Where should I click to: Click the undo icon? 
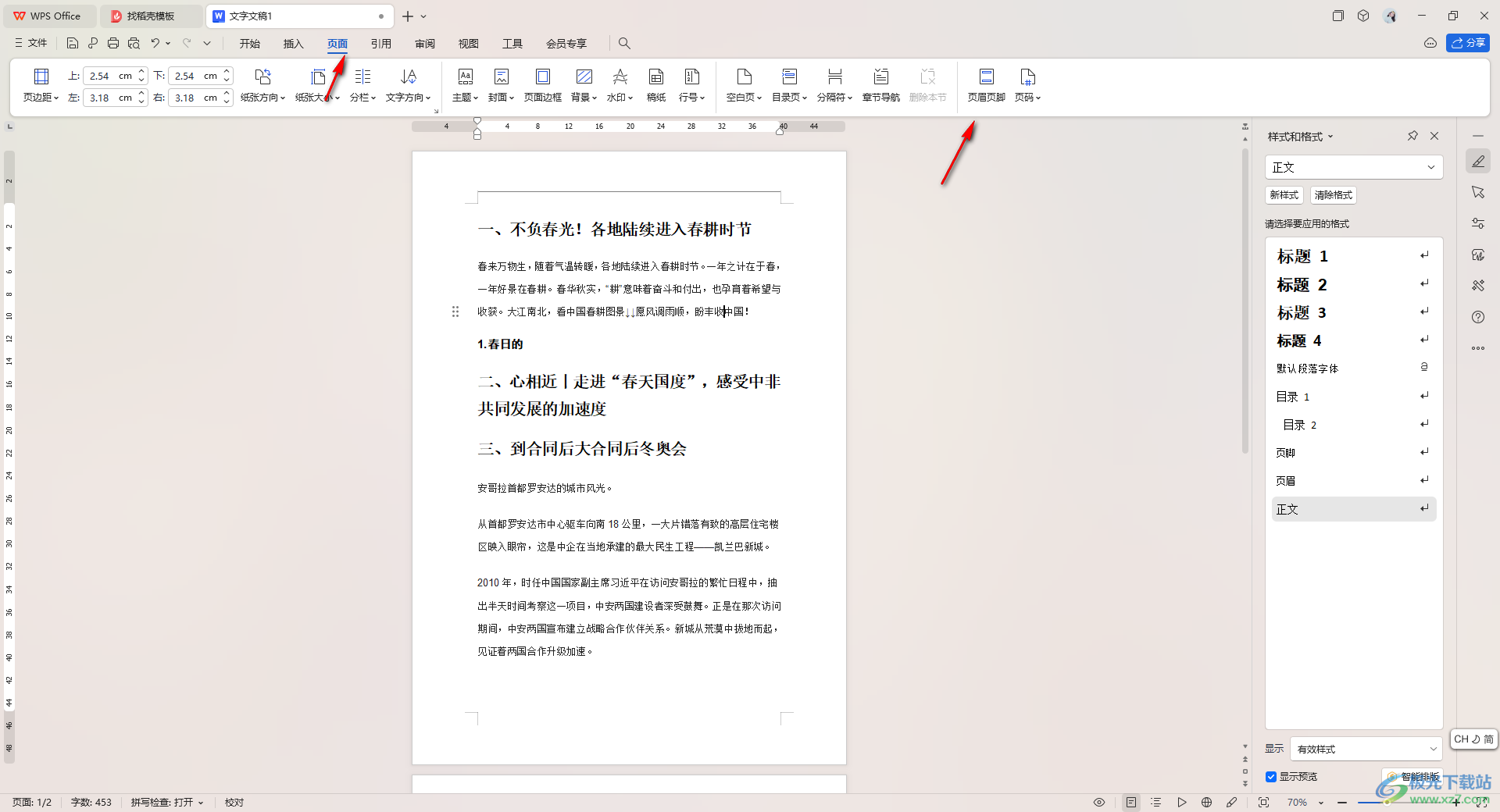(x=155, y=43)
